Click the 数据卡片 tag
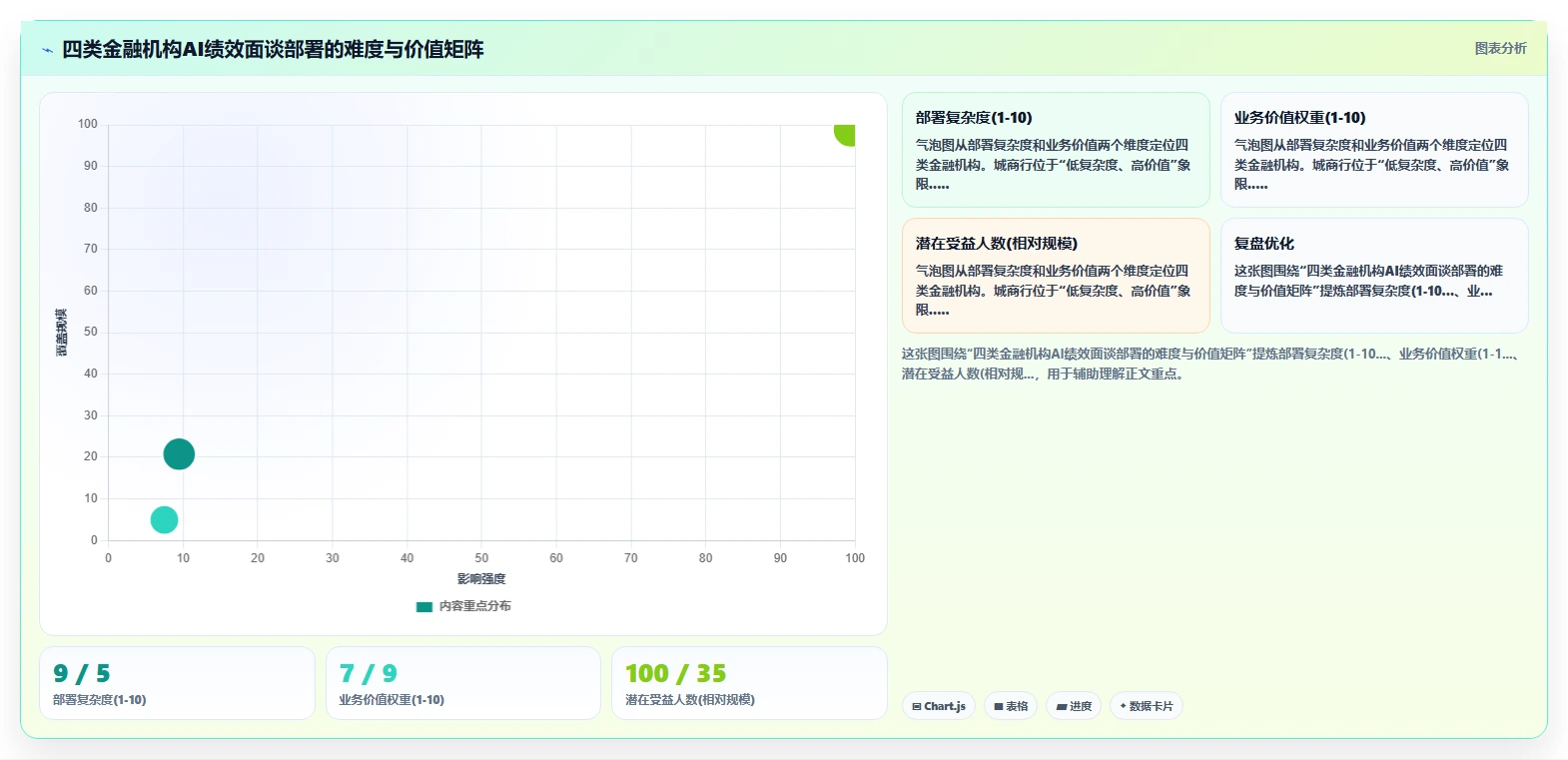The image size is (1568, 760). (x=1146, y=706)
